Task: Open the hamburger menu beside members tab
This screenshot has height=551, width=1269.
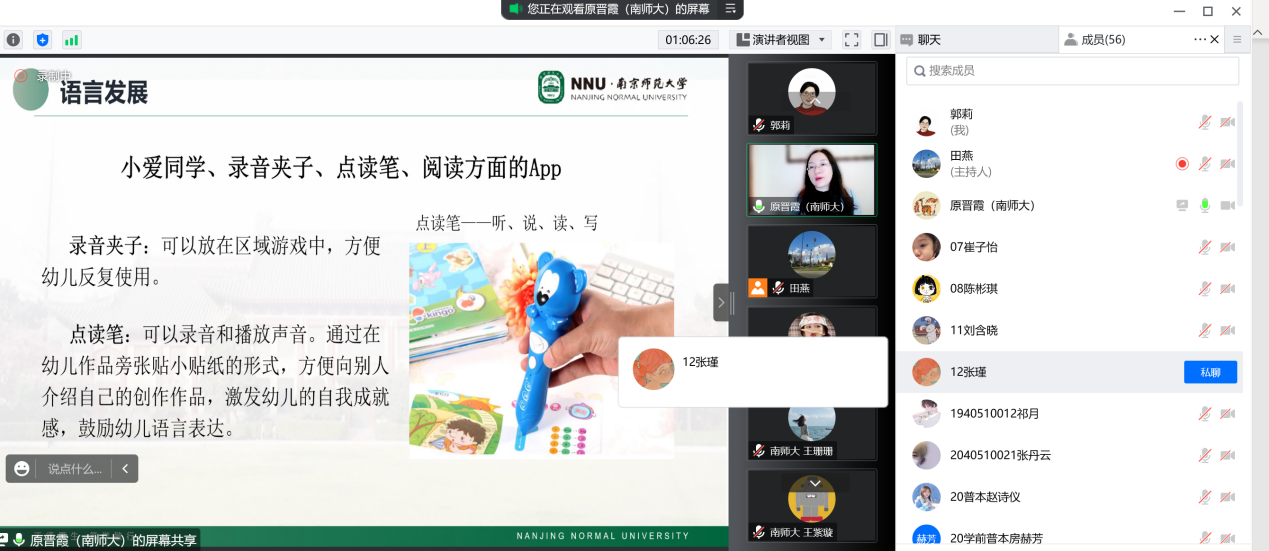Action: (1237, 39)
